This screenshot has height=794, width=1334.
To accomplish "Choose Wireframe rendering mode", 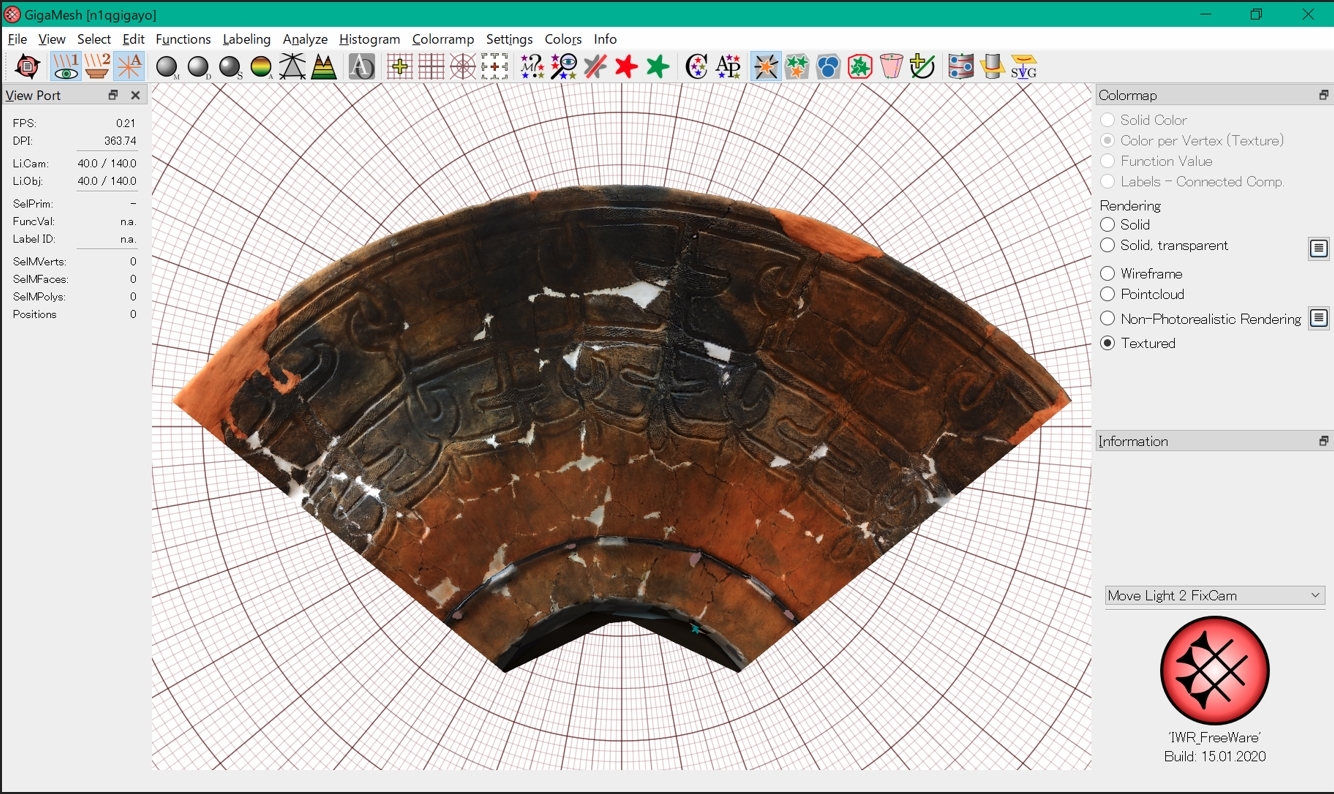I will (1108, 273).
